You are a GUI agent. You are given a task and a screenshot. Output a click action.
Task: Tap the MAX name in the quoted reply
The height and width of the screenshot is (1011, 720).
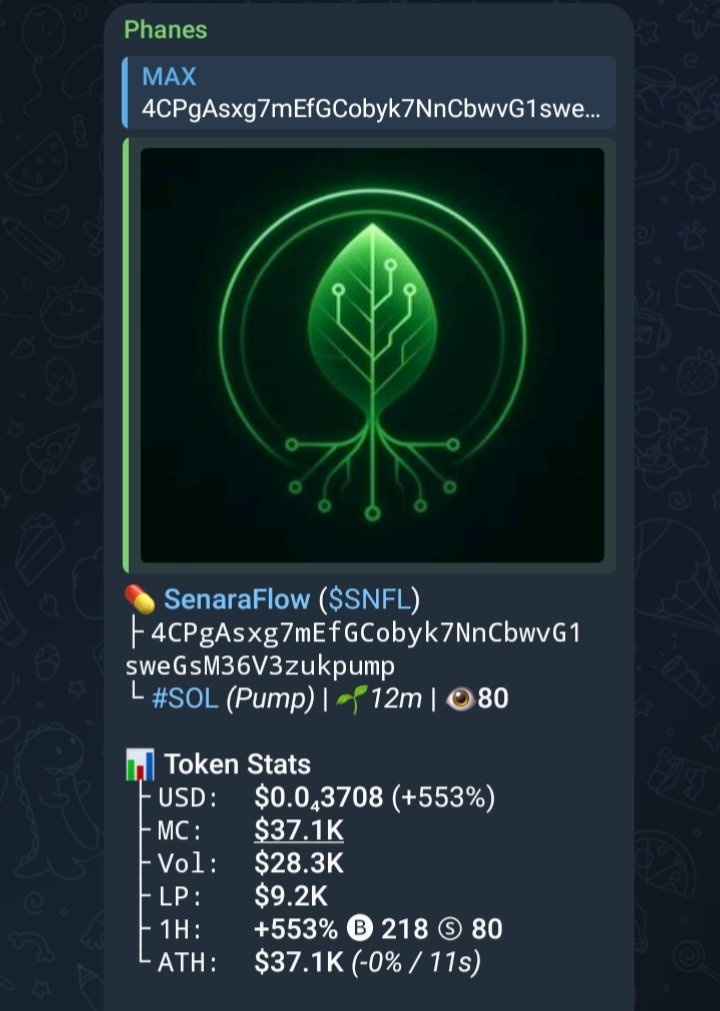pyautogui.click(x=169, y=77)
